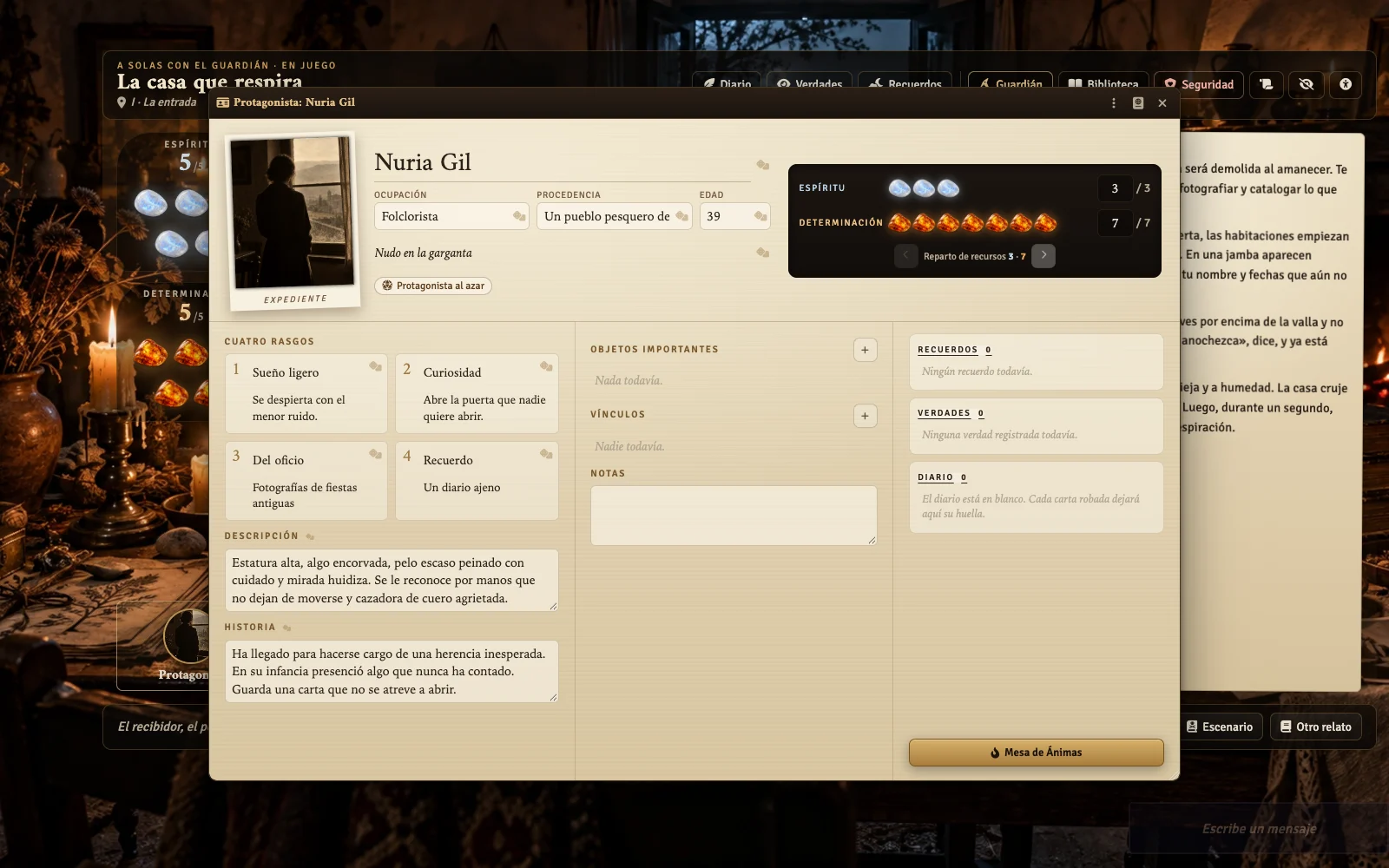1389x868 pixels.
Task: Add a new bond under Vínculos
Action: pos(865,416)
